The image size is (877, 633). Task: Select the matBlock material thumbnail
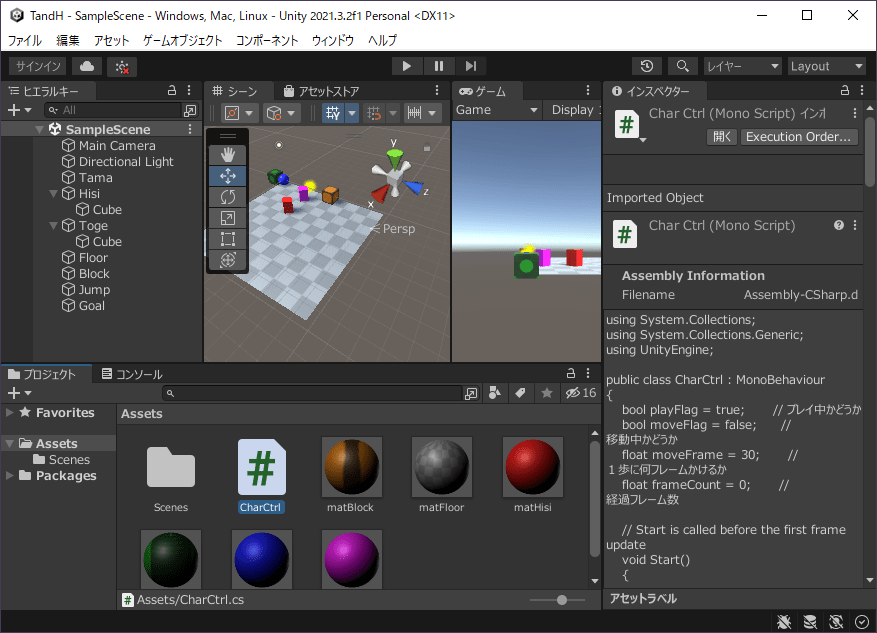coord(351,467)
